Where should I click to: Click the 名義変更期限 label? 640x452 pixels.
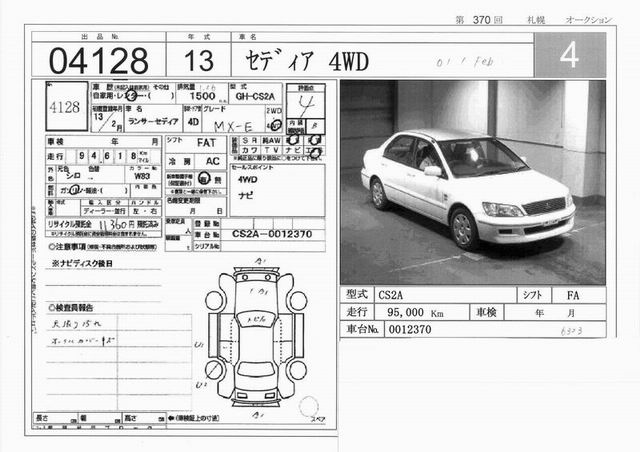[183, 201]
